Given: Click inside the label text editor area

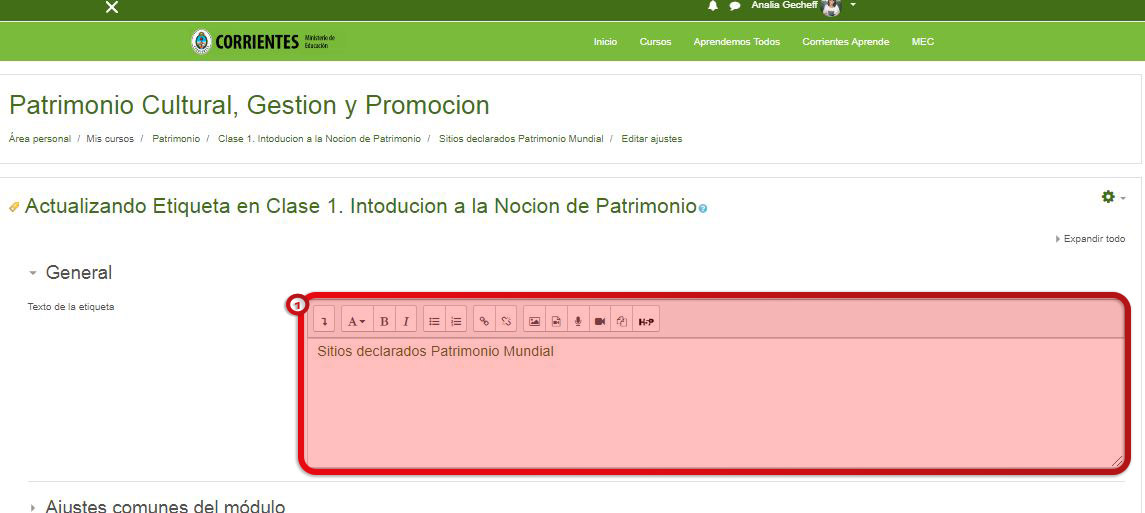Looking at the screenshot, I should pos(715,402).
